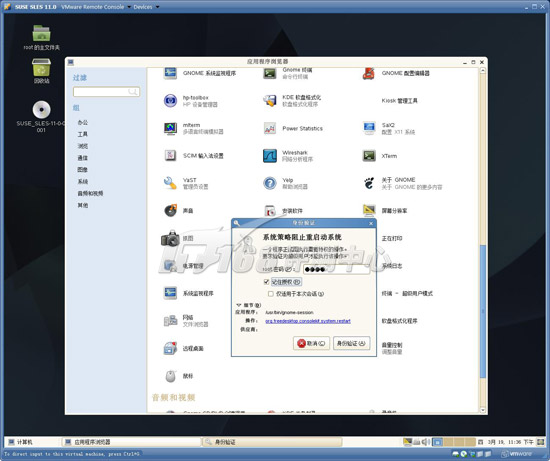Collapse the details expander in dialog
This screenshot has width=550, height=461.
pyautogui.click(x=239, y=305)
